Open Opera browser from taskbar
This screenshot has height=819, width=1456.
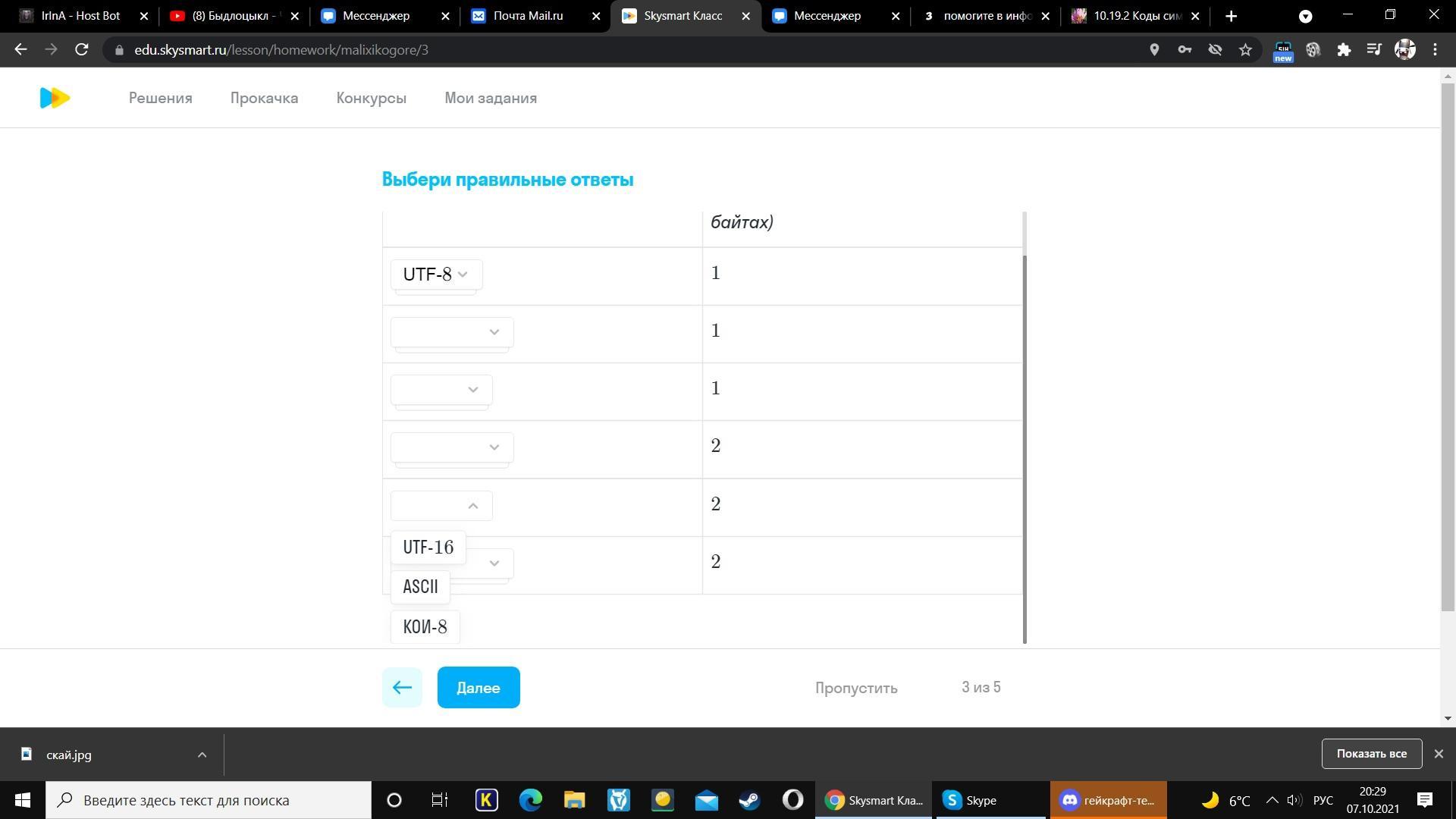tap(793, 800)
